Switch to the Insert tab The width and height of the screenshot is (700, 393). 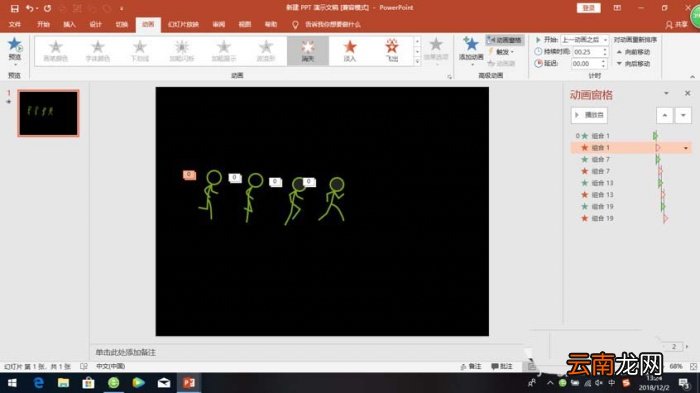[x=69, y=24]
